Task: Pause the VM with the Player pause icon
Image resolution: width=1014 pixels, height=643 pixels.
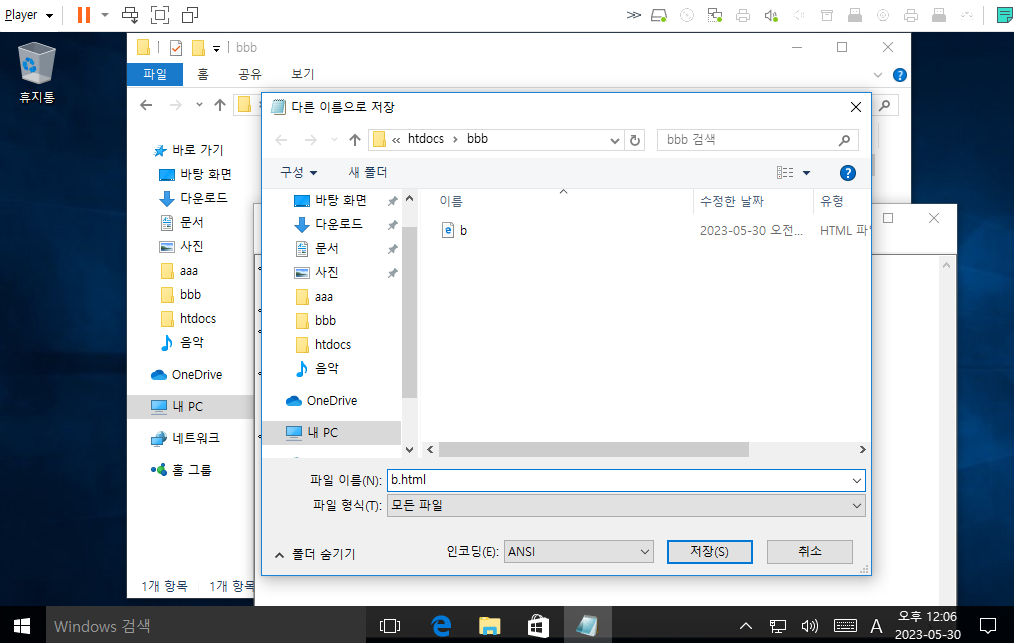Action: (83, 15)
